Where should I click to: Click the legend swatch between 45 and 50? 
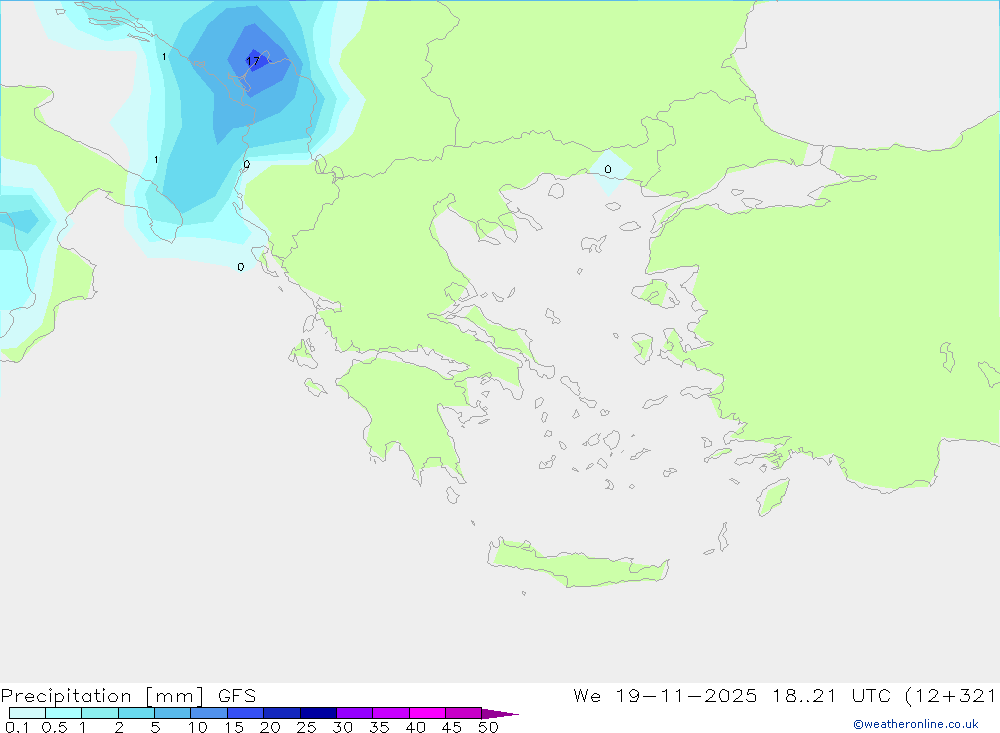[464, 713]
